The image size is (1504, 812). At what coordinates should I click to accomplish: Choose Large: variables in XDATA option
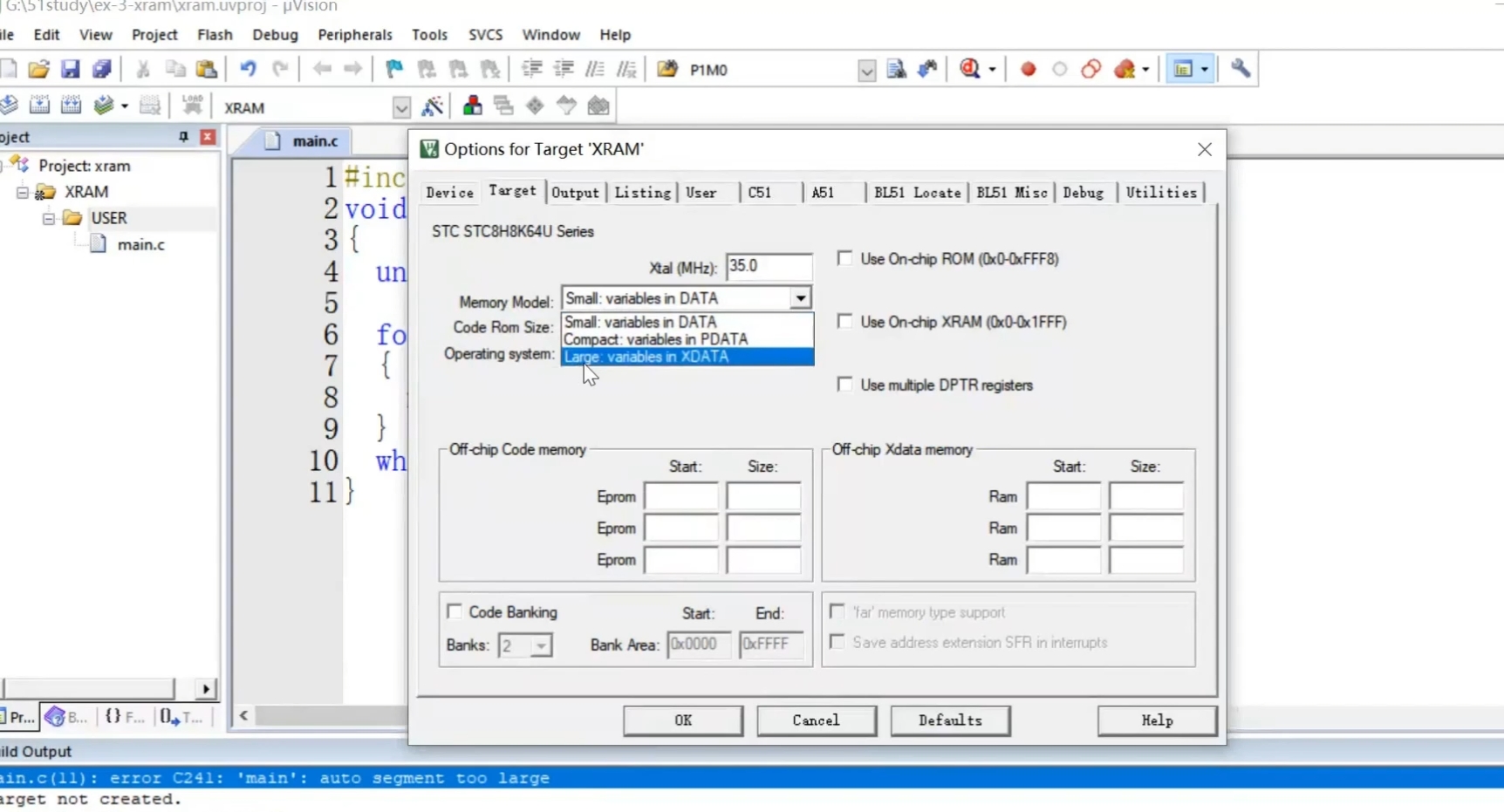pyautogui.click(x=687, y=357)
